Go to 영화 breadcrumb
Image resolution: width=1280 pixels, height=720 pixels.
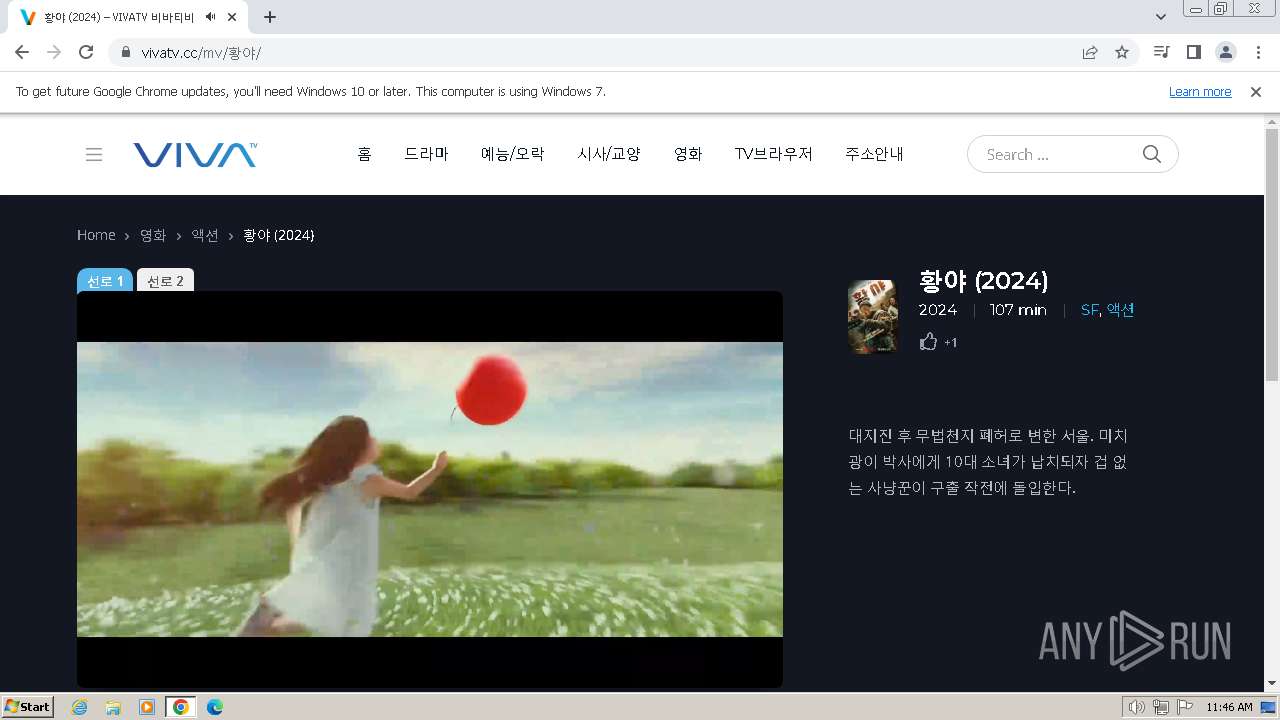tap(153, 235)
